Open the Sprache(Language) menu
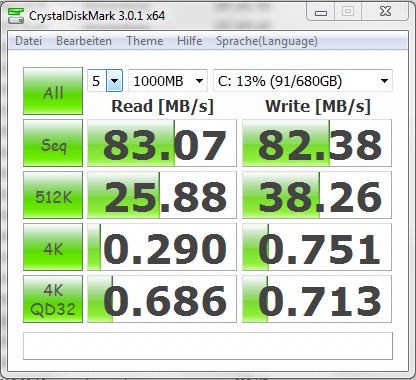Screen dimensions: 416x380 click(x=267, y=41)
